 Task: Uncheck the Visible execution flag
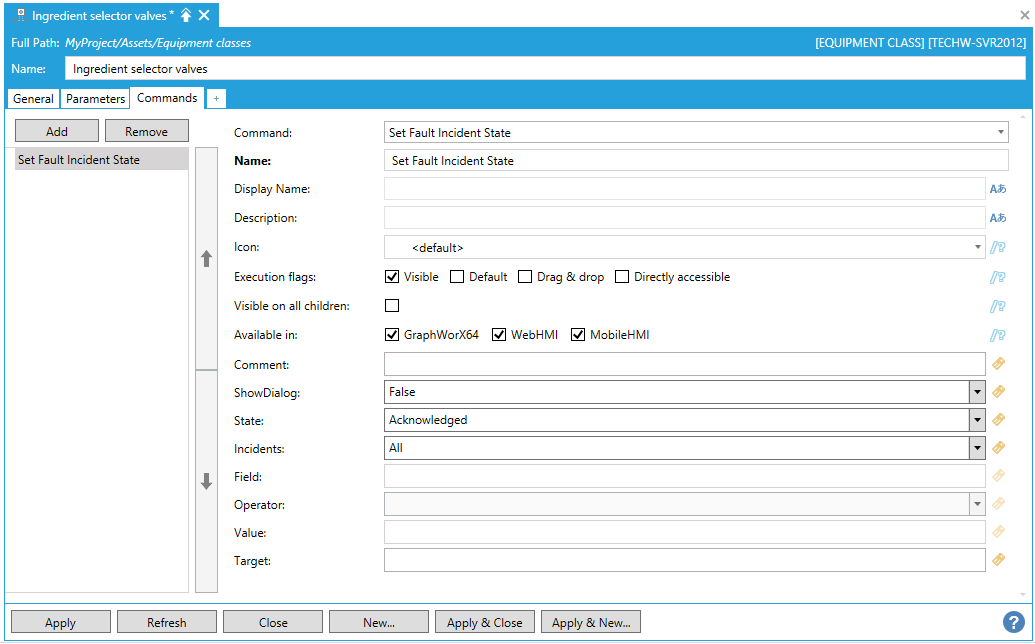click(x=392, y=277)
